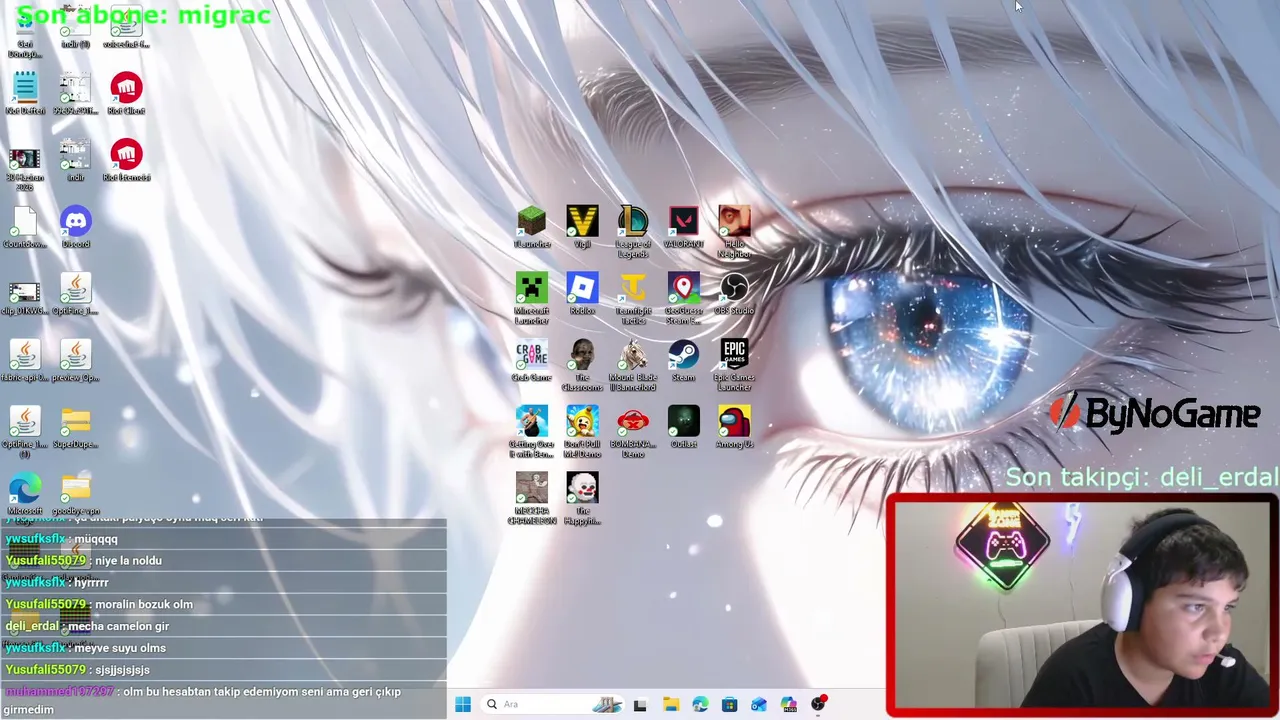Screen dimensions: 1280x720
Task: Open The Classrooms game icon
Action: pyautogui.click(x=582, y=355)
